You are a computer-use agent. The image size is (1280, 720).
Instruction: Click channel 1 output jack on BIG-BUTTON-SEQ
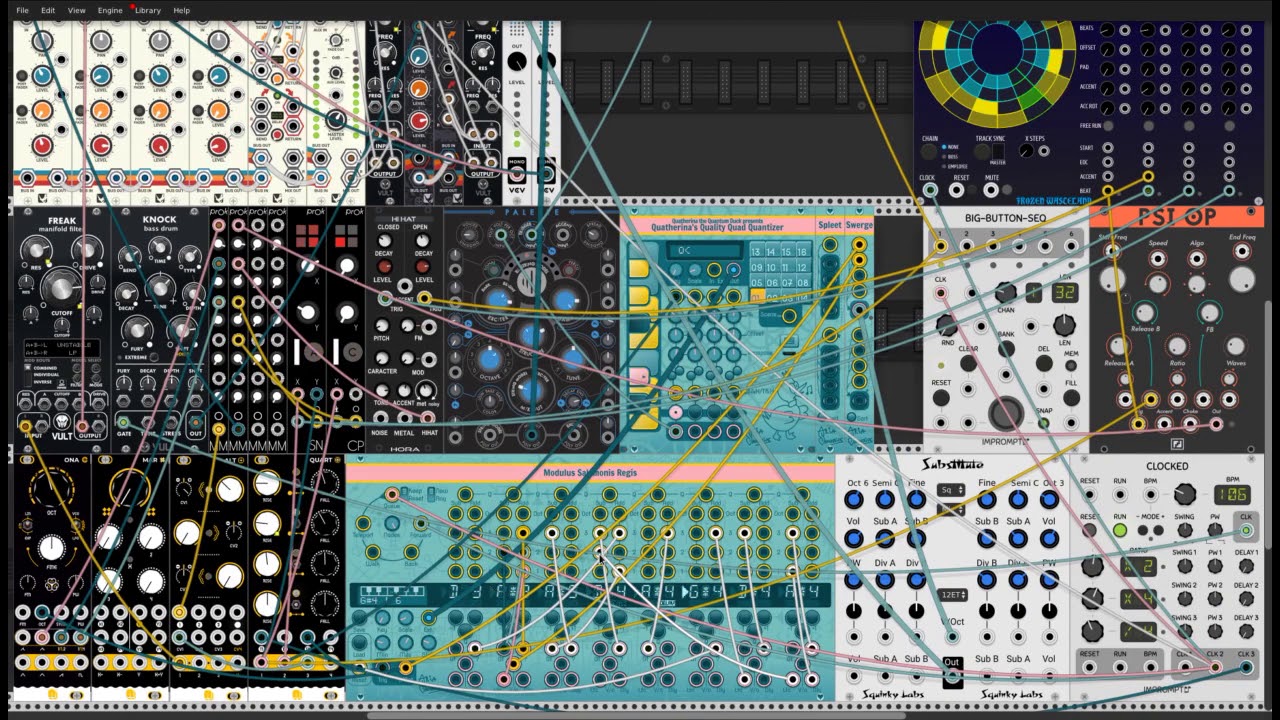point(941,245)
